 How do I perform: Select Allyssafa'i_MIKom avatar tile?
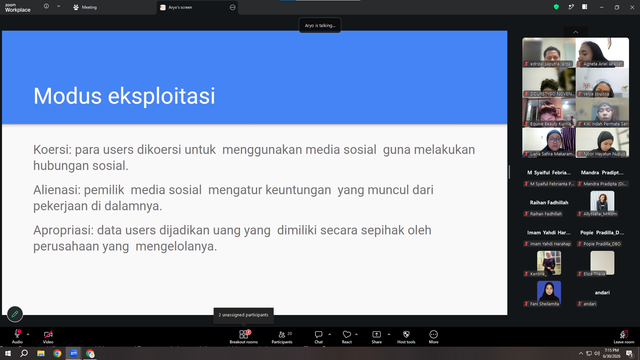click(602, 203)
